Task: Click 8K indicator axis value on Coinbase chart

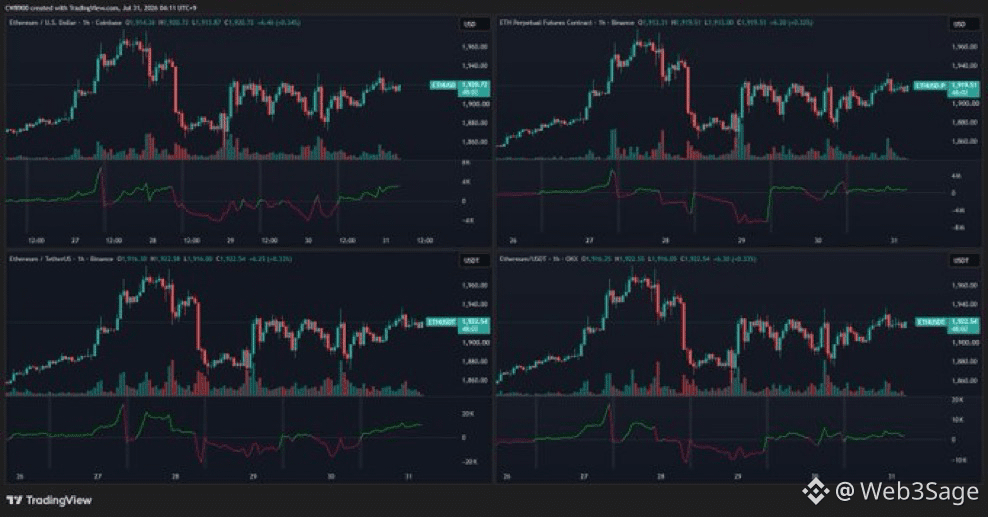Action: [466, 162]
